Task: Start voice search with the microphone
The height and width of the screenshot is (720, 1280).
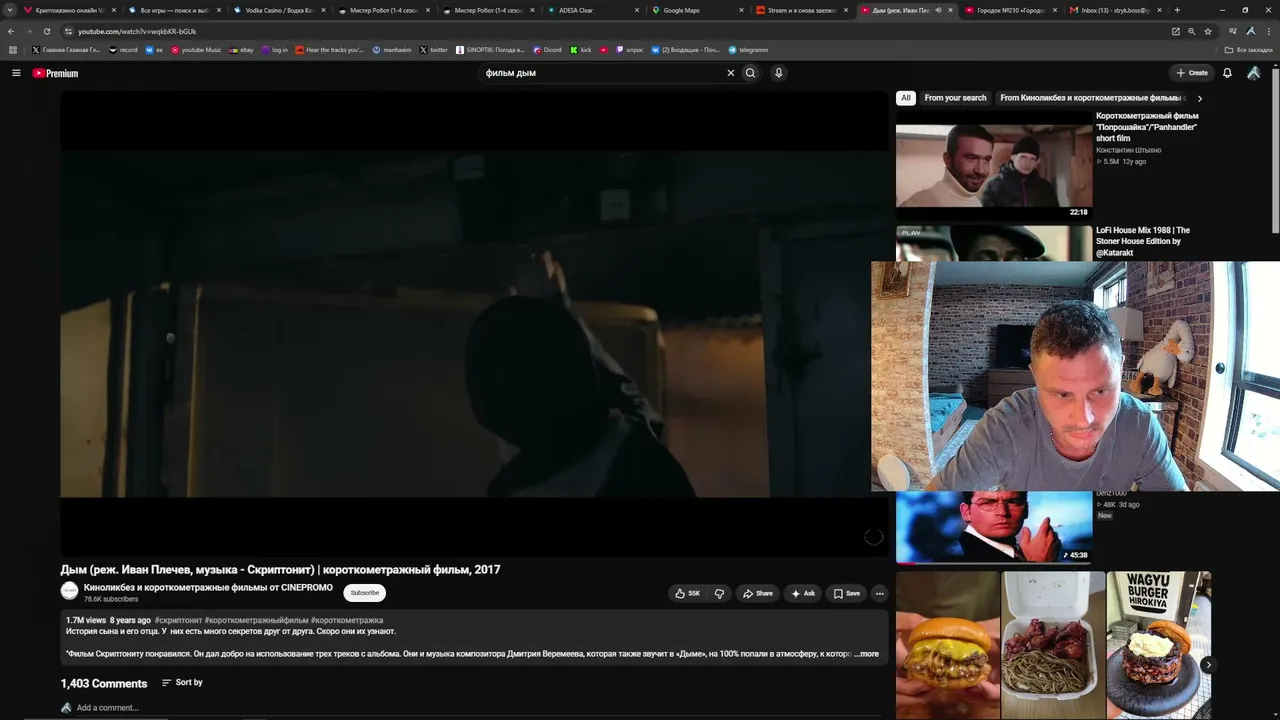Action: (x=779, y=73)
